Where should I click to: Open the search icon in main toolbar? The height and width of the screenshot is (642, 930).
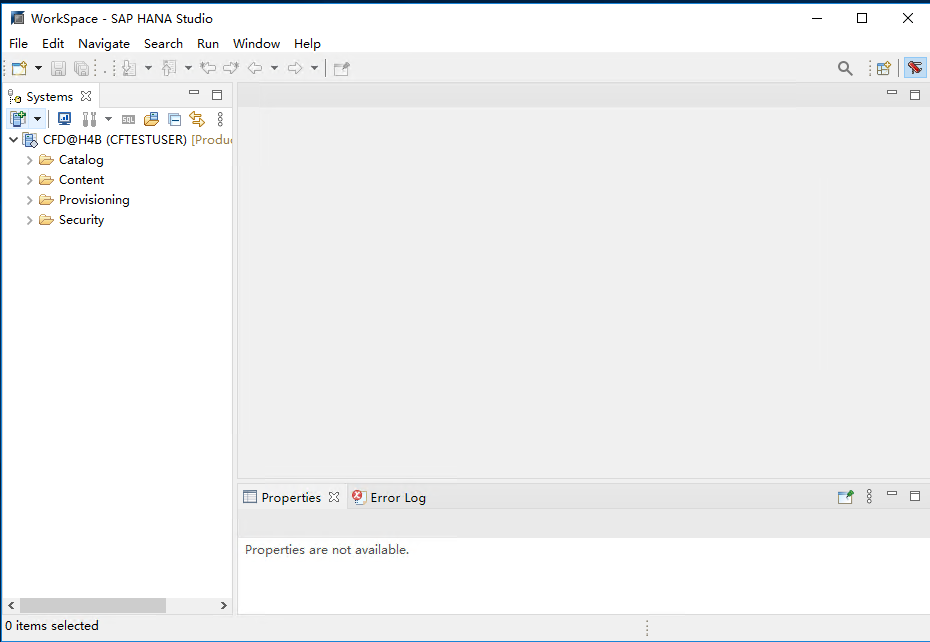click(x=845, y=67)
